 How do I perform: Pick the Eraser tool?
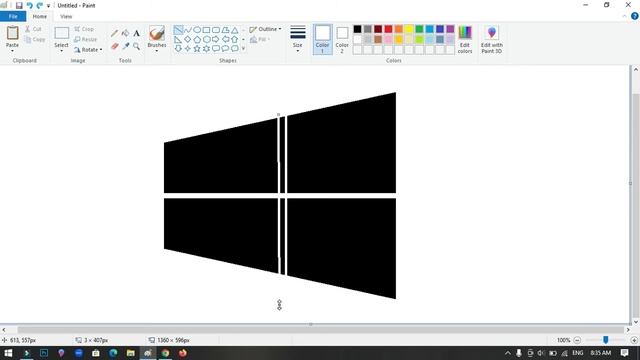(x=115, y=46)
